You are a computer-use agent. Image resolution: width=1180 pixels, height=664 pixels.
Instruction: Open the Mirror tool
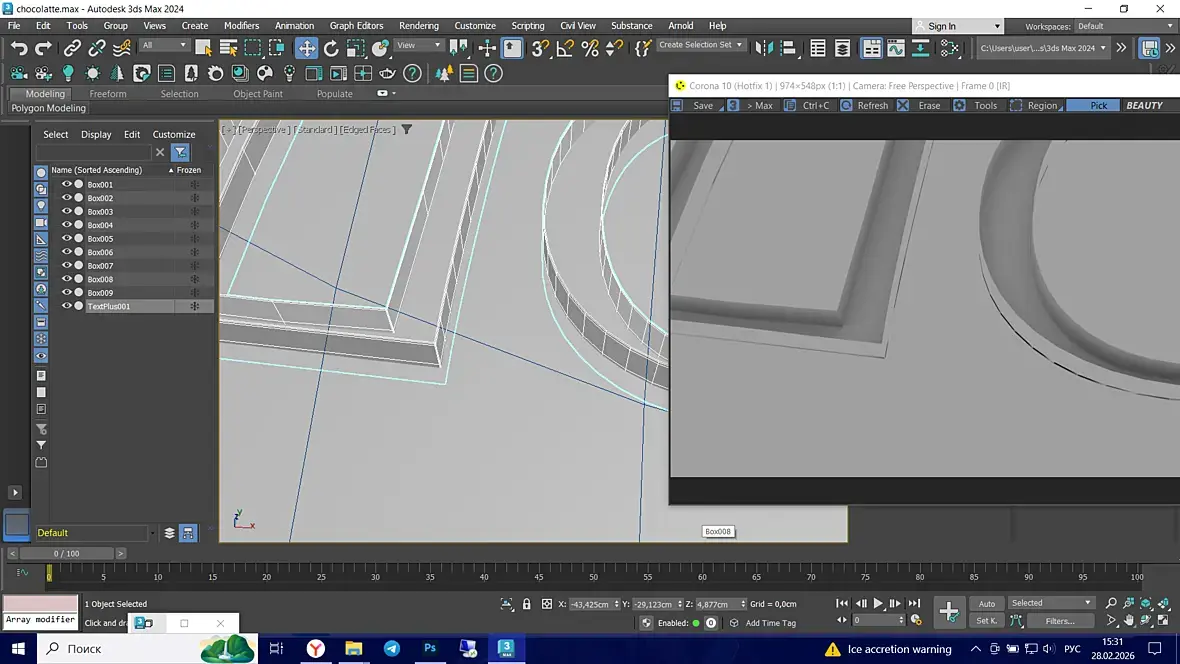click(765, 48)
